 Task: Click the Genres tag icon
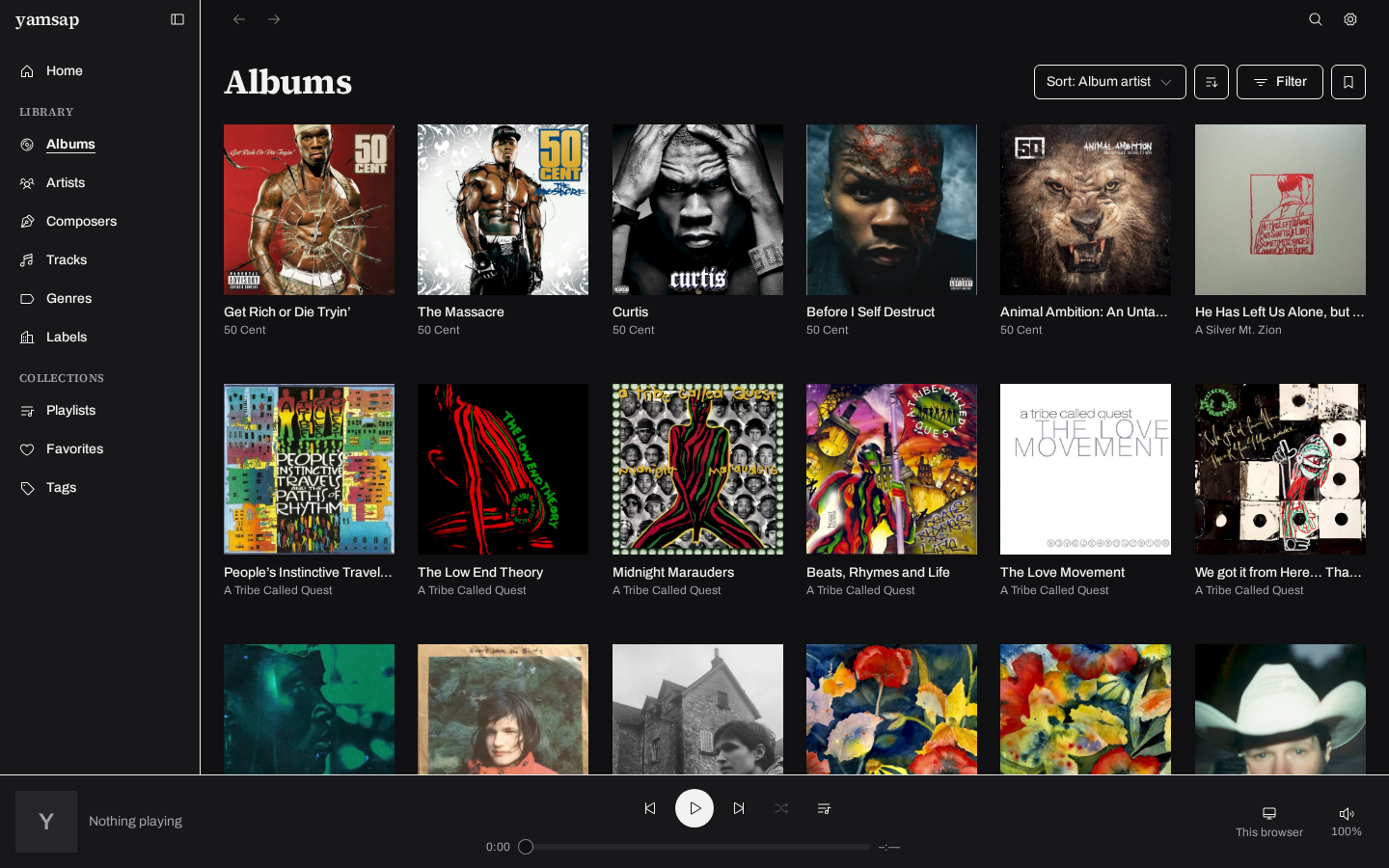point(27,299)
